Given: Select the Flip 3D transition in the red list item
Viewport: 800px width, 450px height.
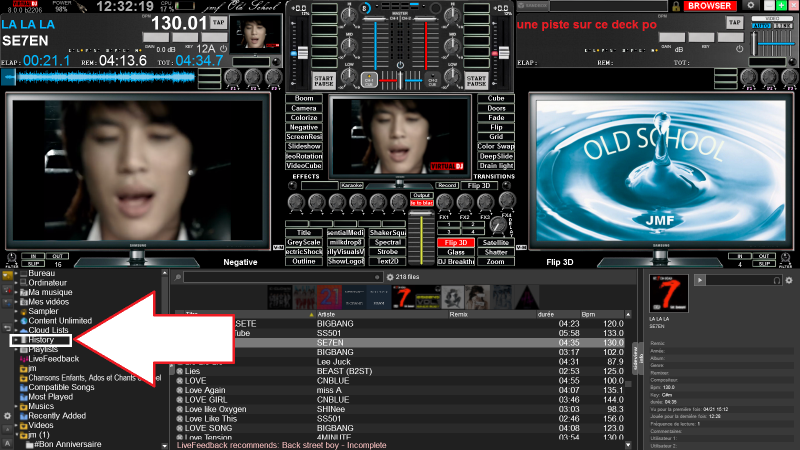Looking at the screenshot, I should click(456, 243).
